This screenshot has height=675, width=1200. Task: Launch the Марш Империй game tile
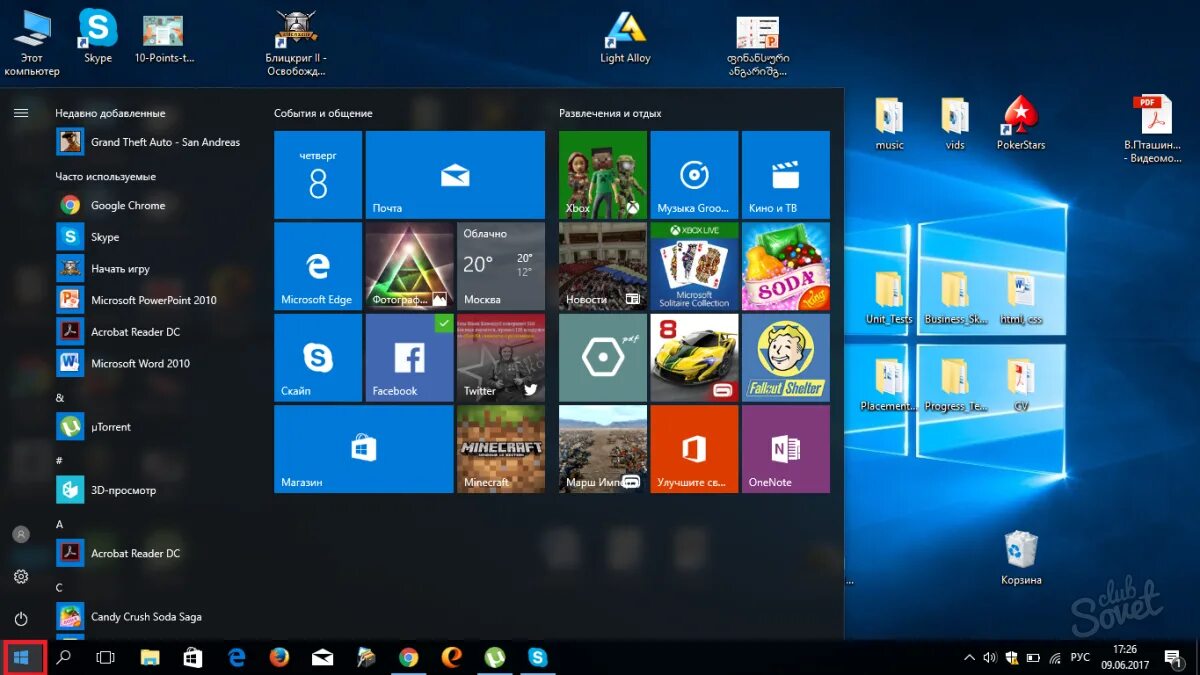pyautogui.click(x=603, y=449)
